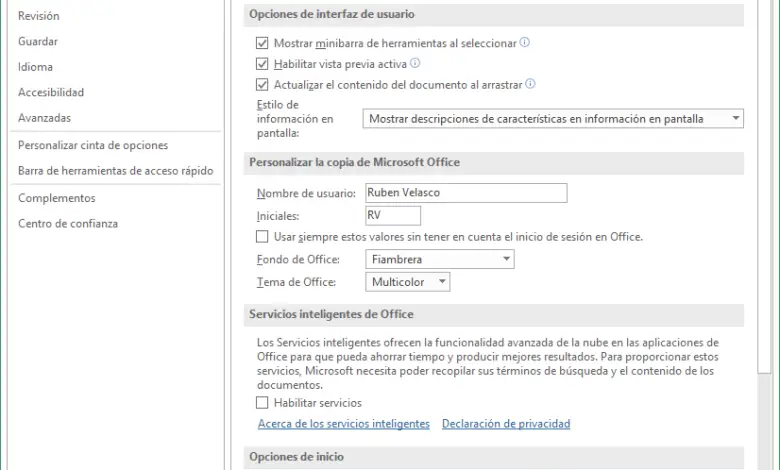Open the Guardar options category
The height and width of the screenshot is (470, 780).
point(38,42)
